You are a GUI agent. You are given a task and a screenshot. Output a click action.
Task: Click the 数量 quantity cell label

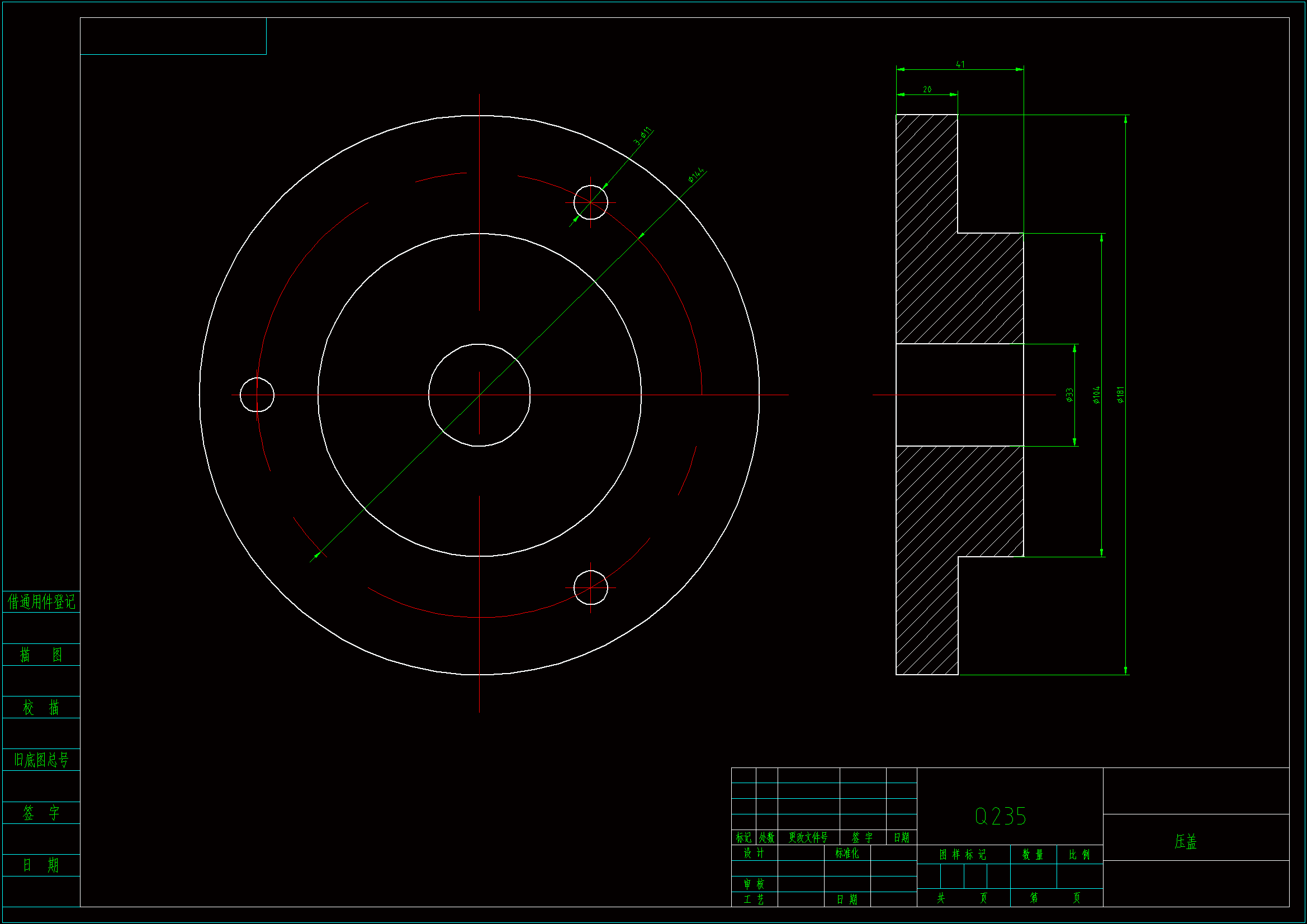coord(1033,855)
